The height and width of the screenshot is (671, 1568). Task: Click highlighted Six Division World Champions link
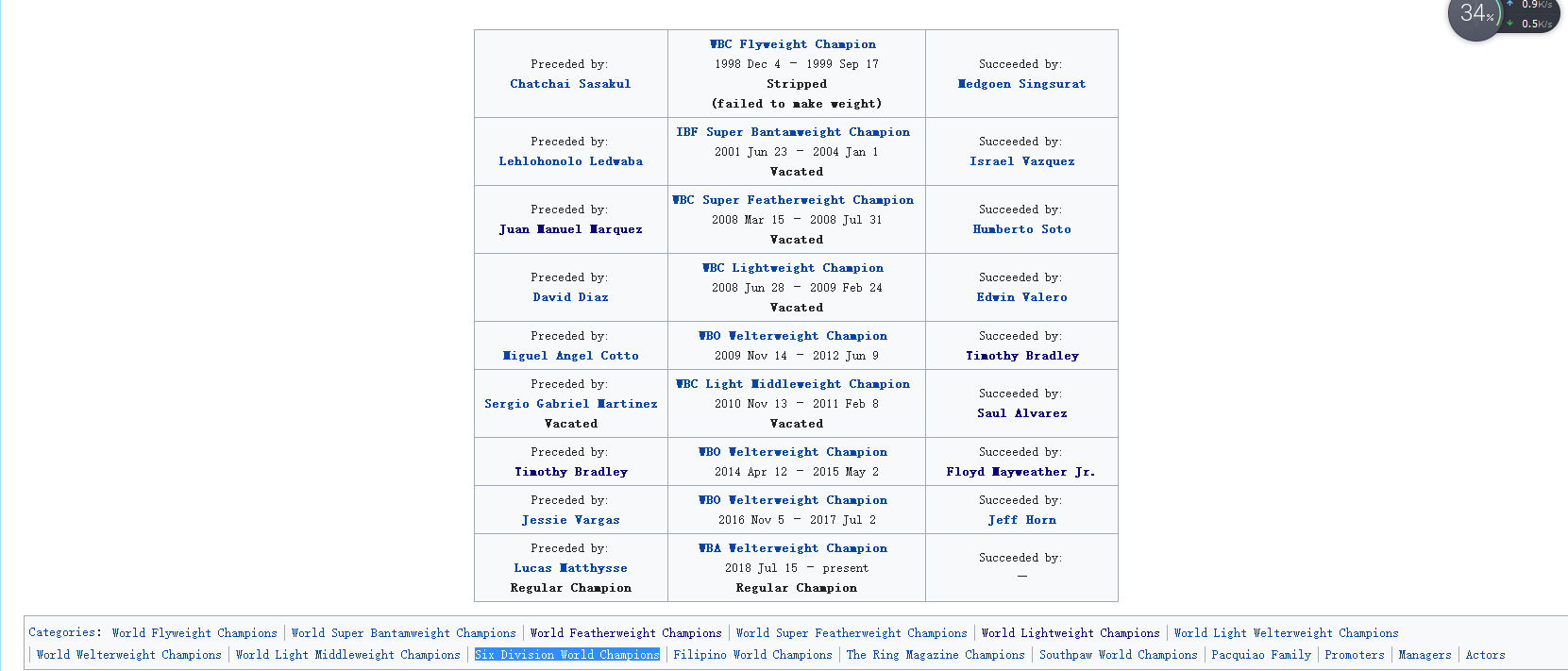(566, 655)
